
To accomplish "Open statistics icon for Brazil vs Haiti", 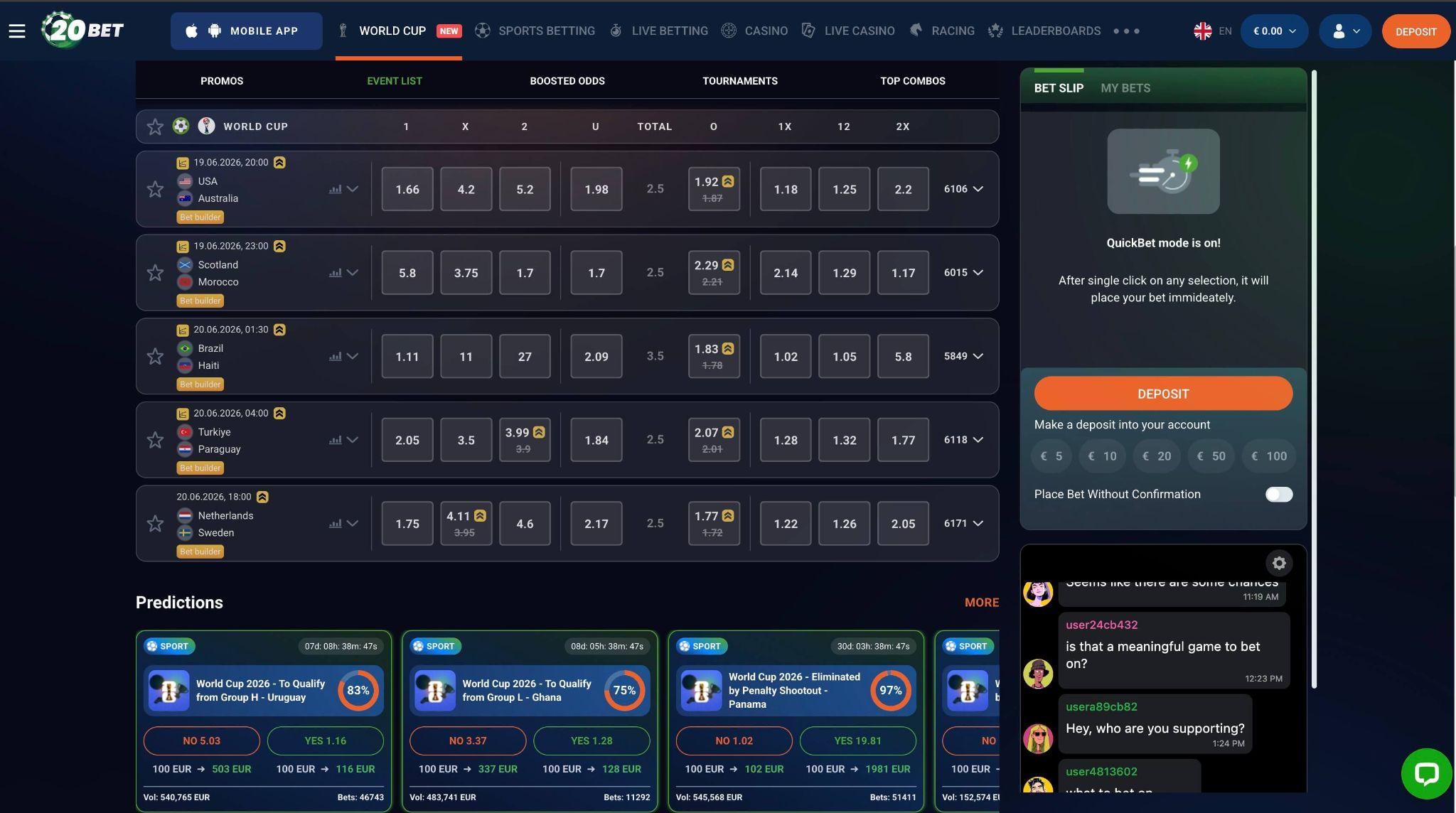I will click(x=335, y=357).
